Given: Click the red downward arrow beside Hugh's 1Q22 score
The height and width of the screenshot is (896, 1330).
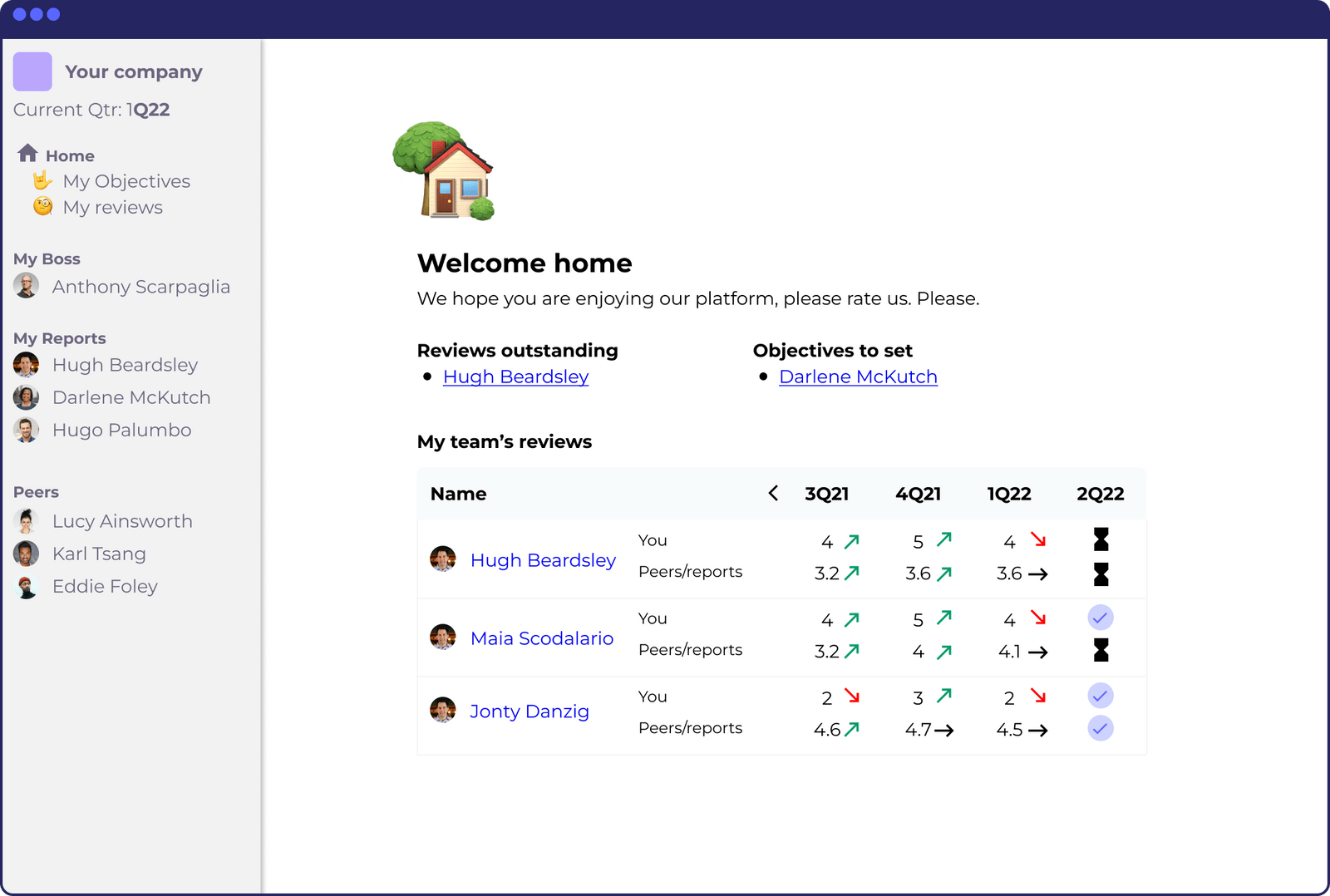Looking at the screenshot, I should pos(1036,539).
